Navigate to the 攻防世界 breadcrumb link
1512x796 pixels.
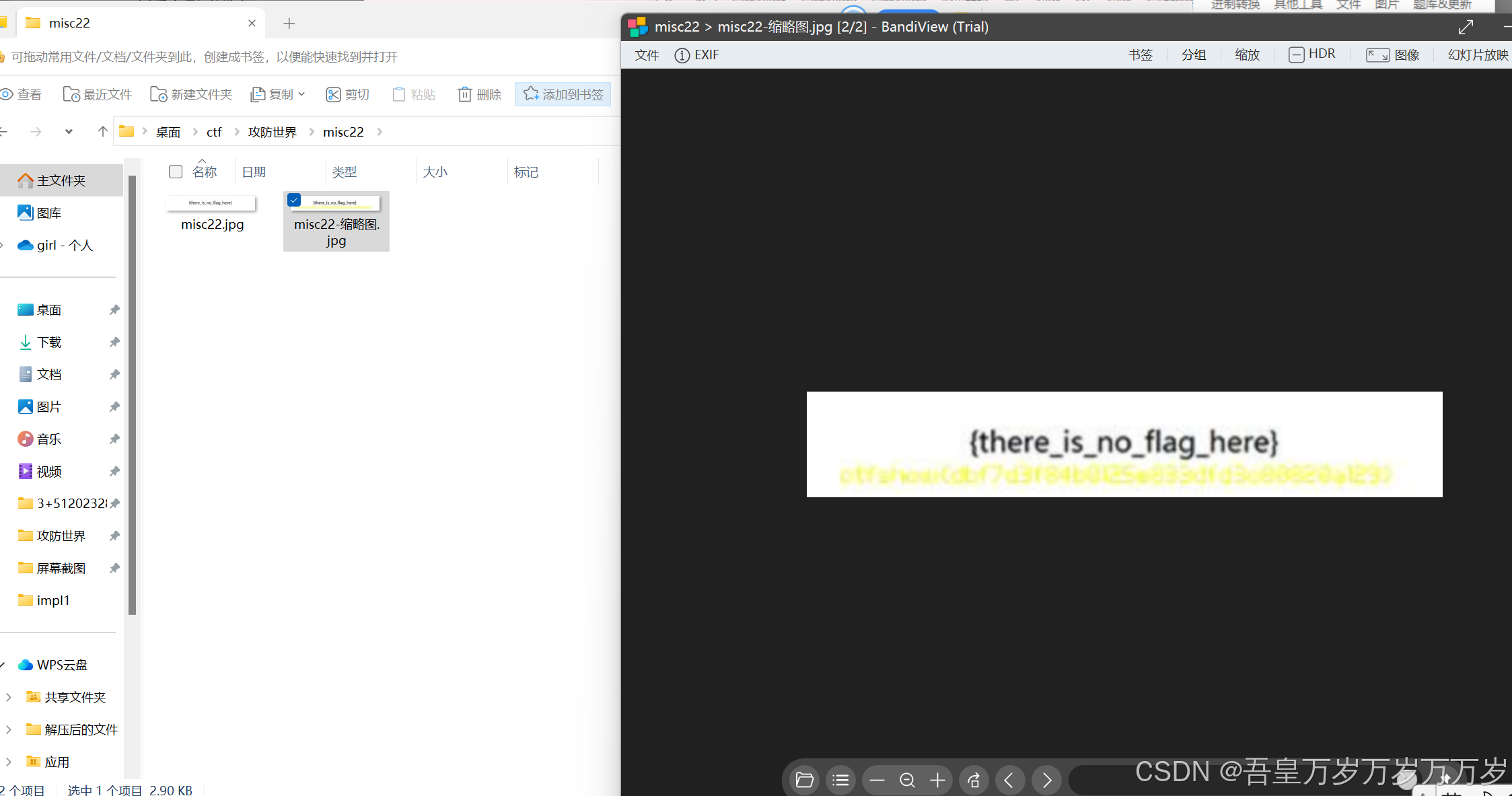272,131
